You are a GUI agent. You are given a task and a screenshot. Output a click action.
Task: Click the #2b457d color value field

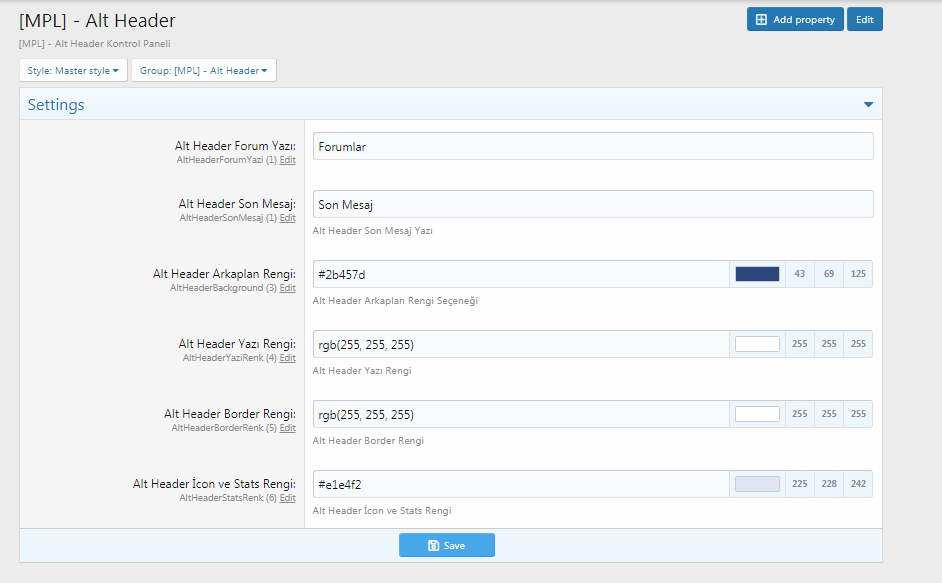point(520,274)
